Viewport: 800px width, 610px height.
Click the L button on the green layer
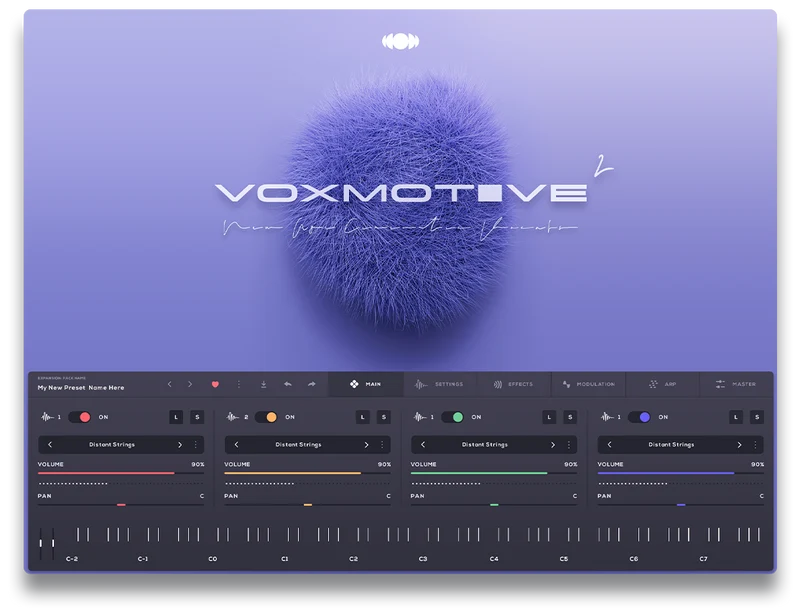549,417
